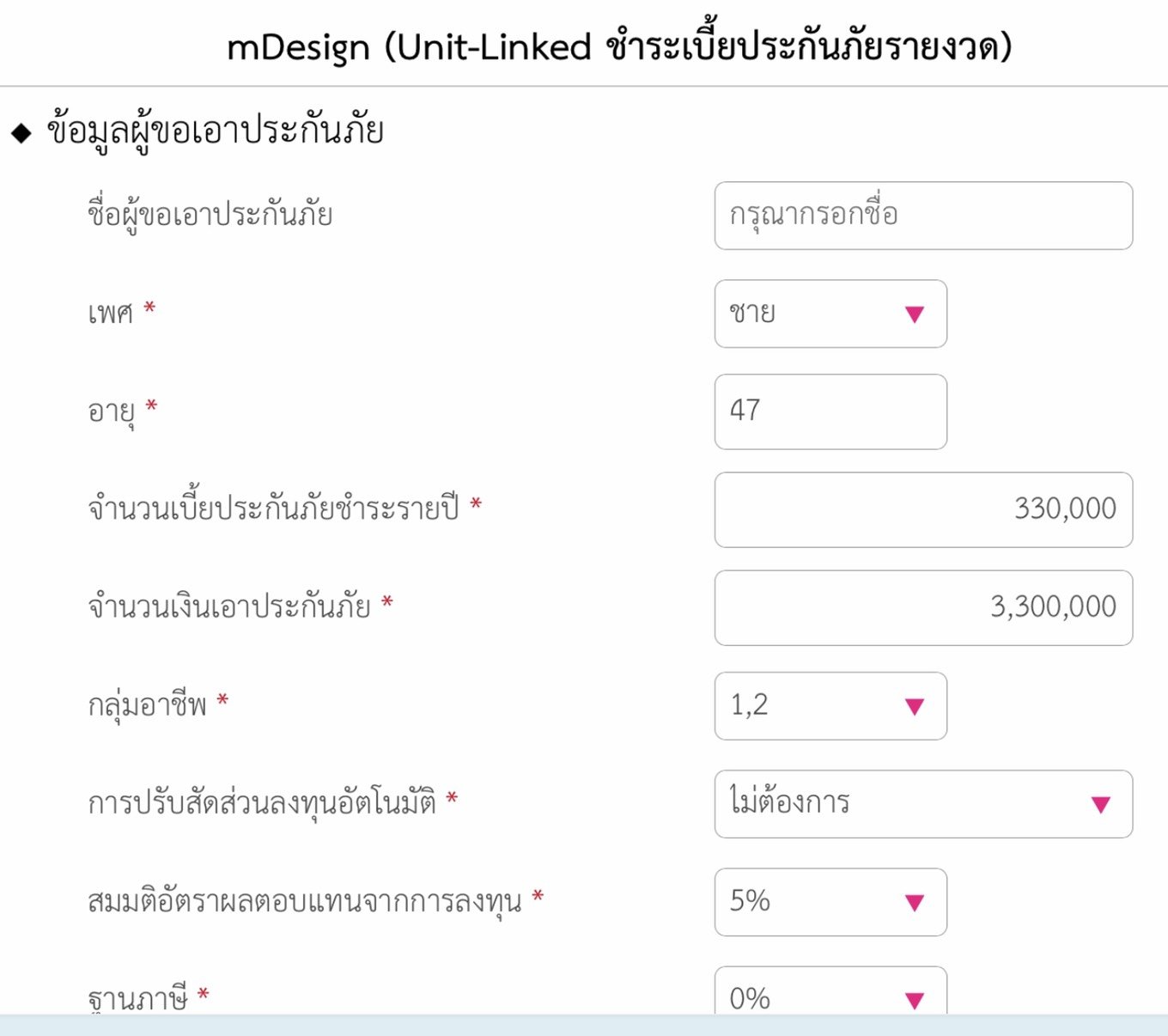
Task: Open the ฐานภาษี dropdown showing 0%
Action: (x=829, y=996)
